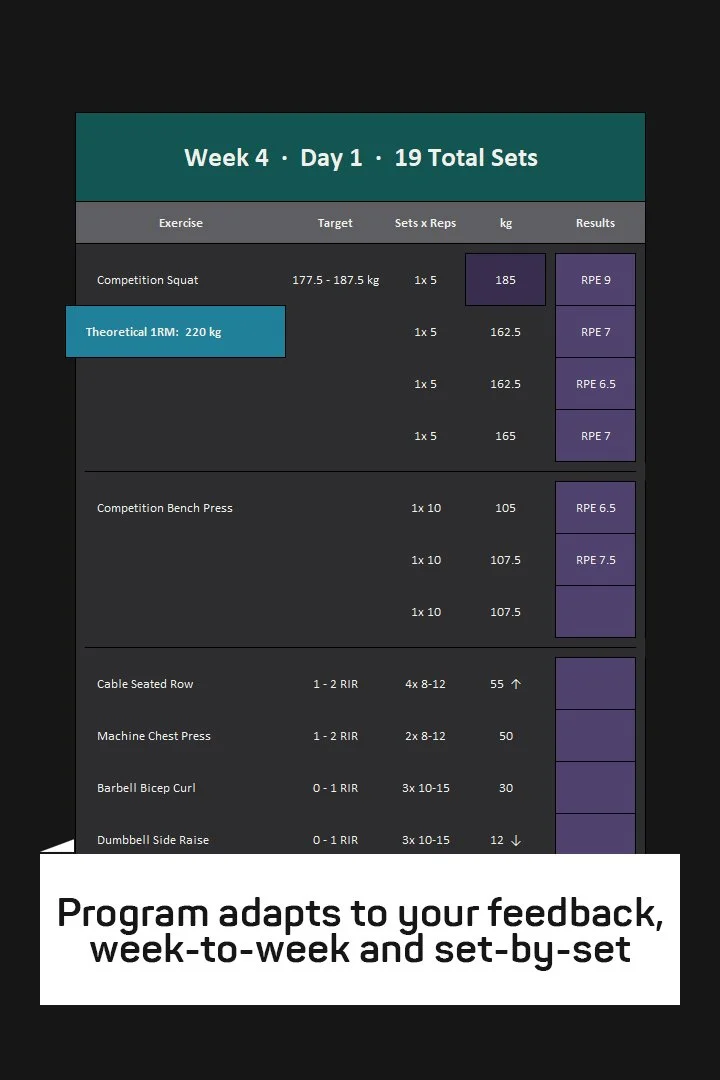Screen dimensions: 720x1080
Task: Click the 30 kg bicep curl weight
Action: point(506,788)
